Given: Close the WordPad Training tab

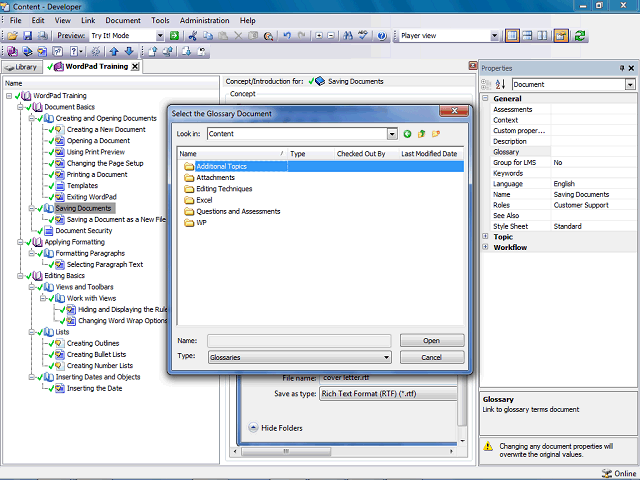Looking at the screenshot, I should coord(135,67).
